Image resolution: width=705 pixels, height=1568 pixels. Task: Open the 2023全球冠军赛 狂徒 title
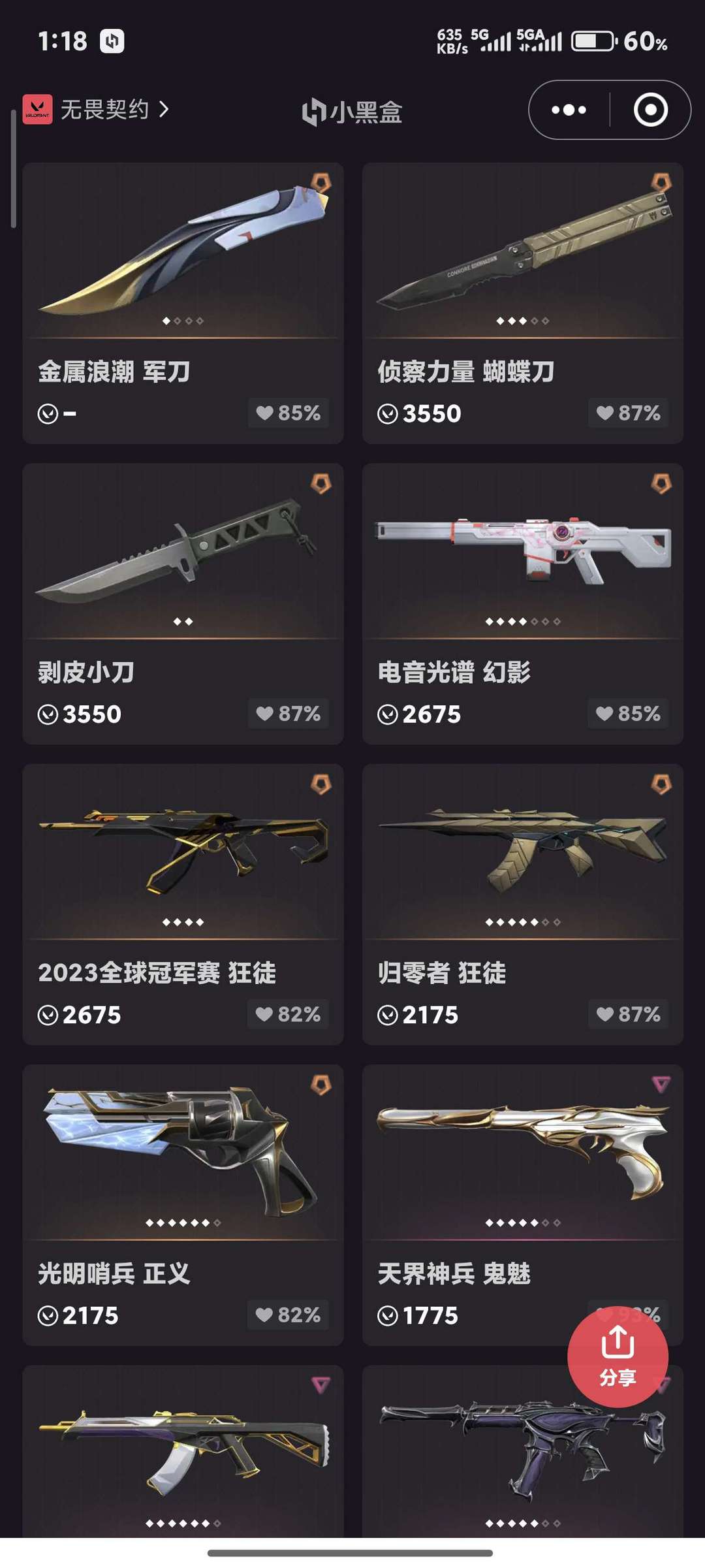(157, 973)
